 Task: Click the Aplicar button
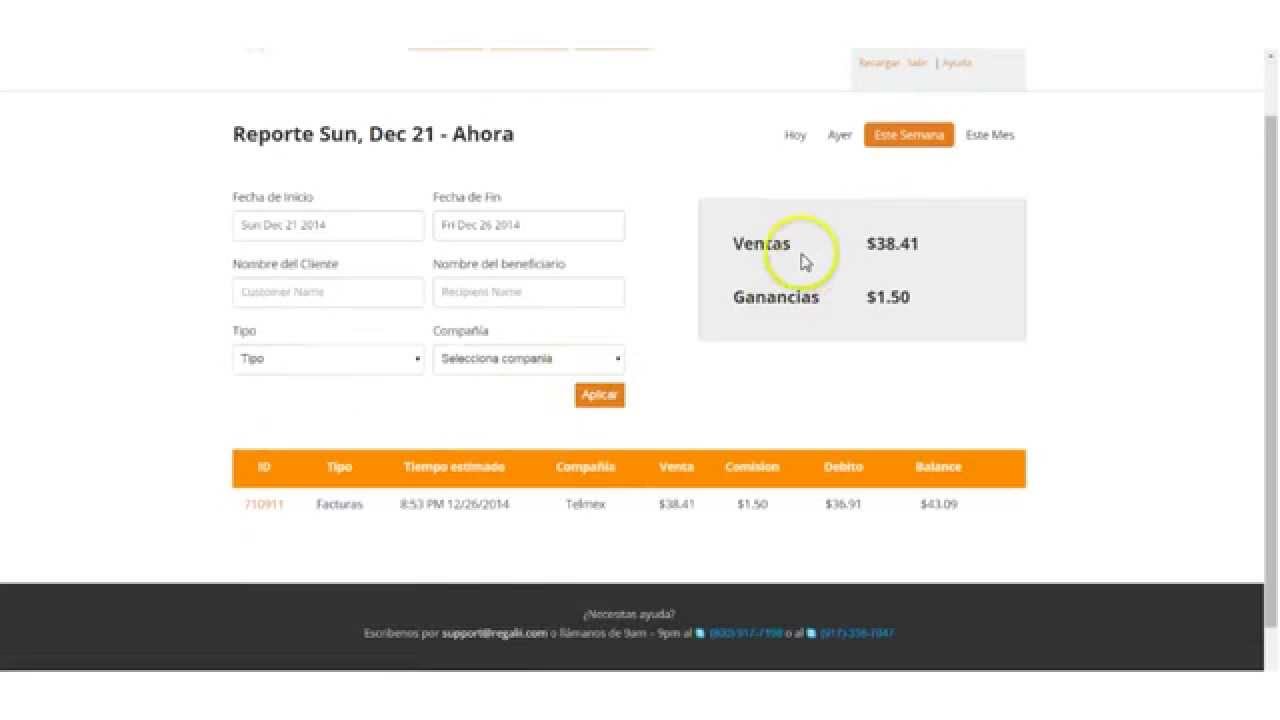click(599, 395)
